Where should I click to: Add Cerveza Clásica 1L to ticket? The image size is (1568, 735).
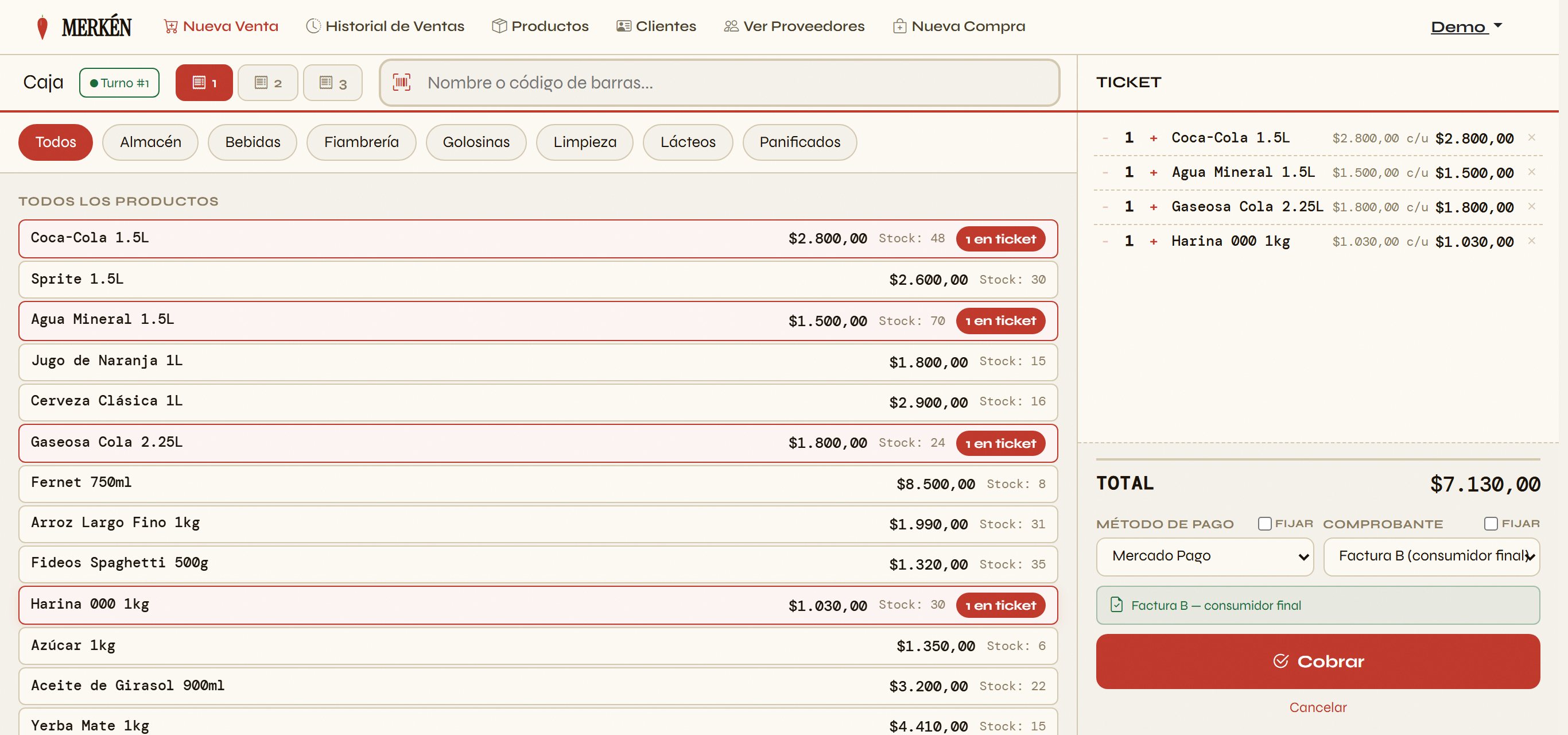point(538,402)
